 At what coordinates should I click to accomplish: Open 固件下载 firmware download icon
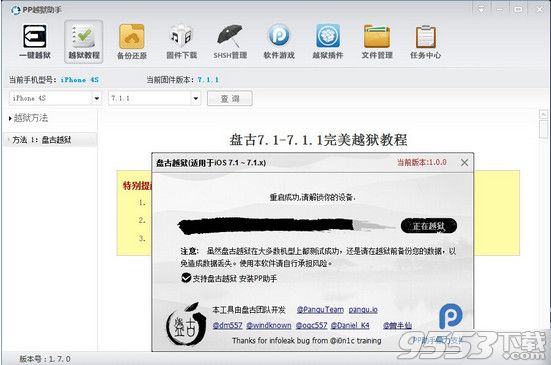click(x=181, y=41)
